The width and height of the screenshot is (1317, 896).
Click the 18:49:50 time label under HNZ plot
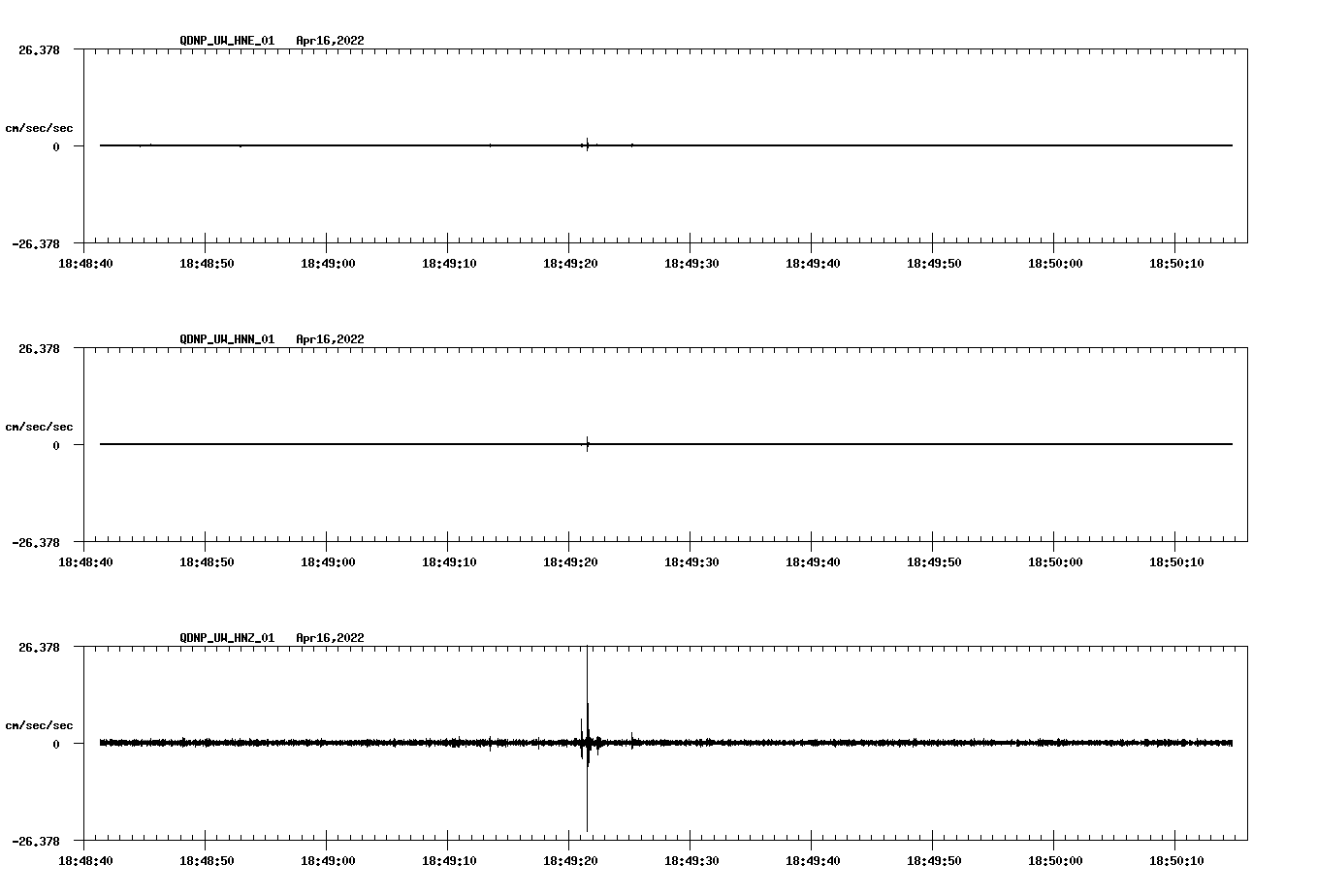(x=933, y=861)
